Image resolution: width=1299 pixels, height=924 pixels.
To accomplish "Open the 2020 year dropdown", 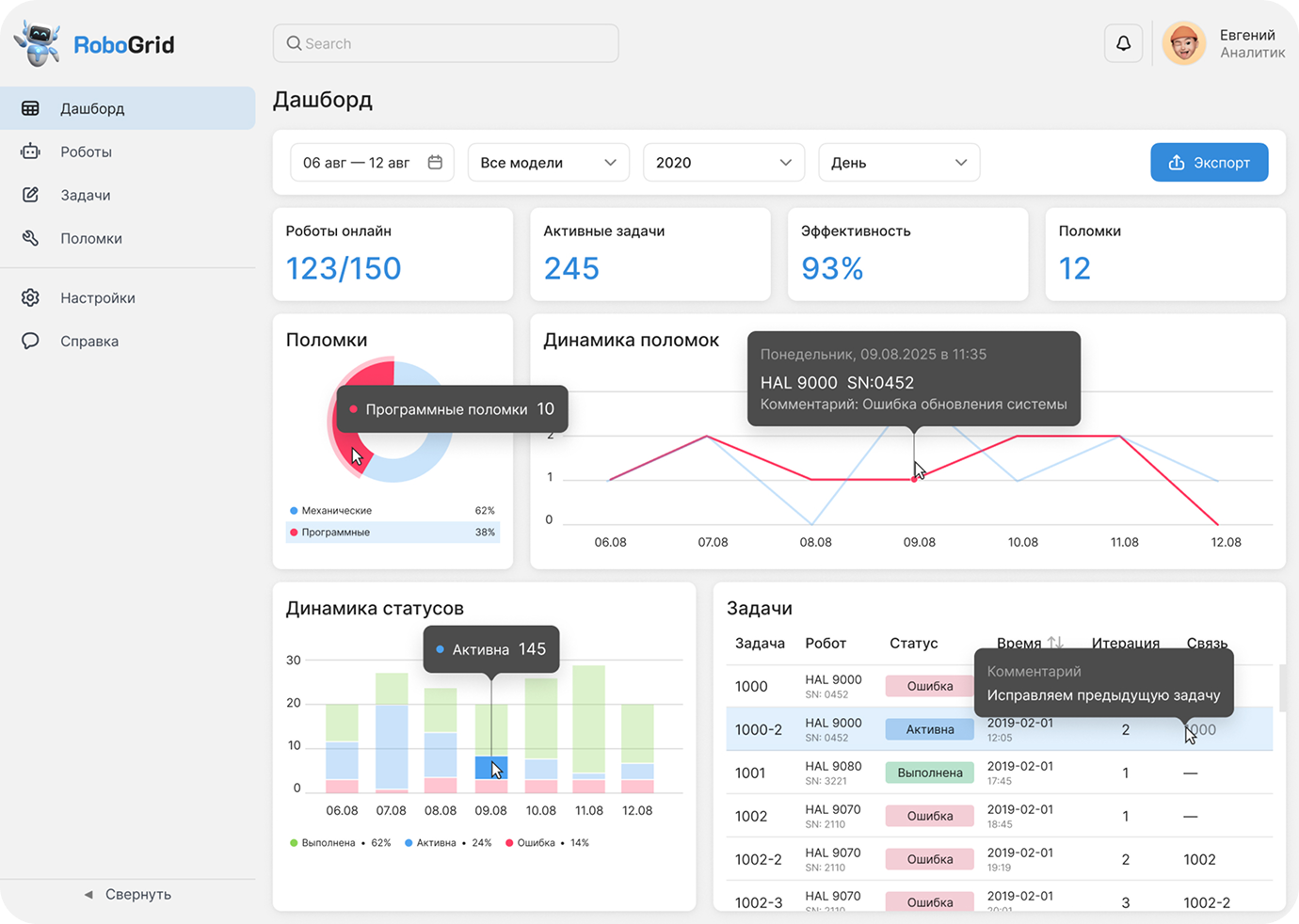I will 724,163.
